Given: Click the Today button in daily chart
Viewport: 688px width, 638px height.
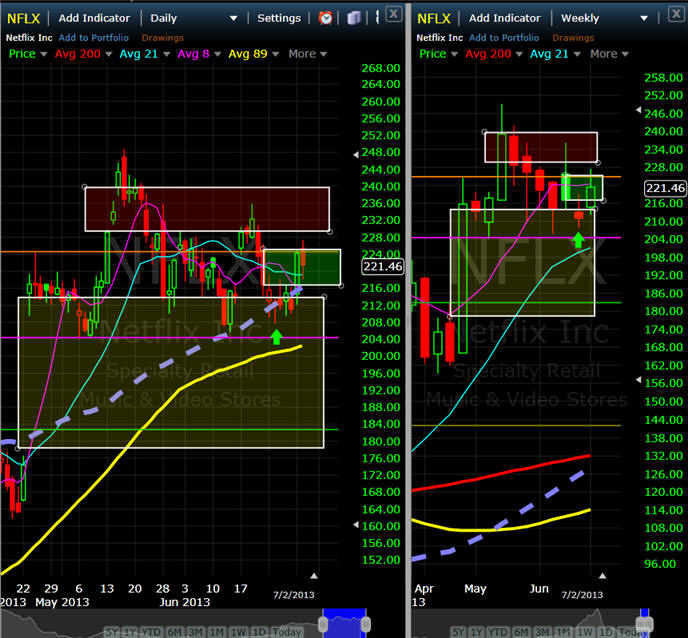Looking at the screenshot, I should 286,631.
